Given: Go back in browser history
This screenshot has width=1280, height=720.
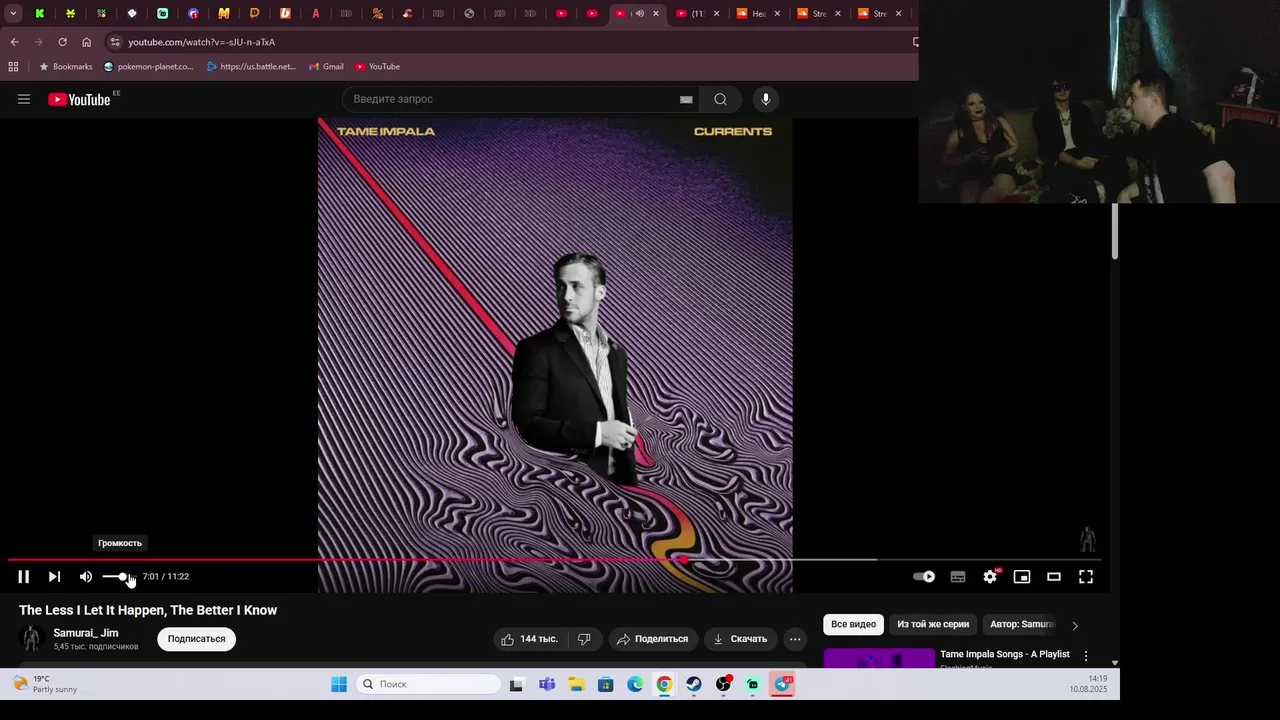Looking at the screenshot, I should [14, 42].
